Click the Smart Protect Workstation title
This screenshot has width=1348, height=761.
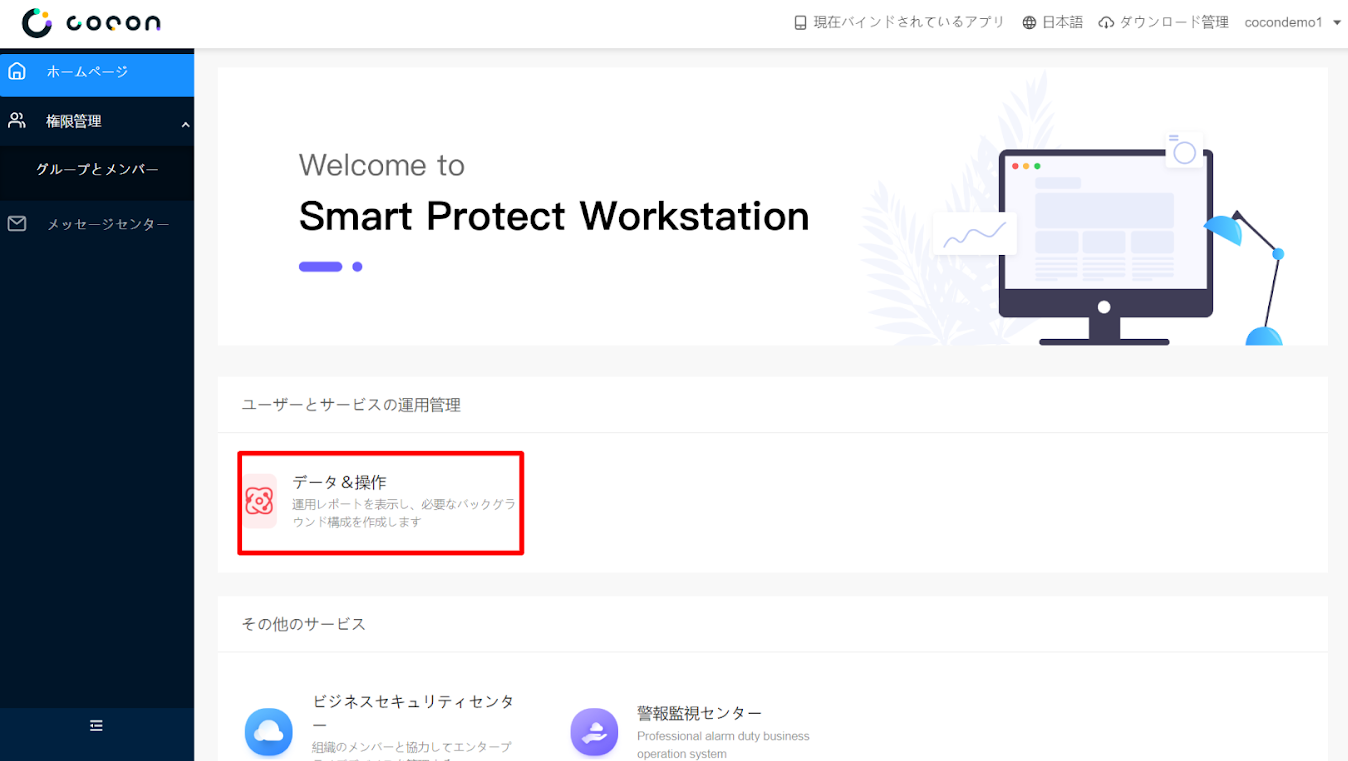pyautogui.click(x=554, y=216)
